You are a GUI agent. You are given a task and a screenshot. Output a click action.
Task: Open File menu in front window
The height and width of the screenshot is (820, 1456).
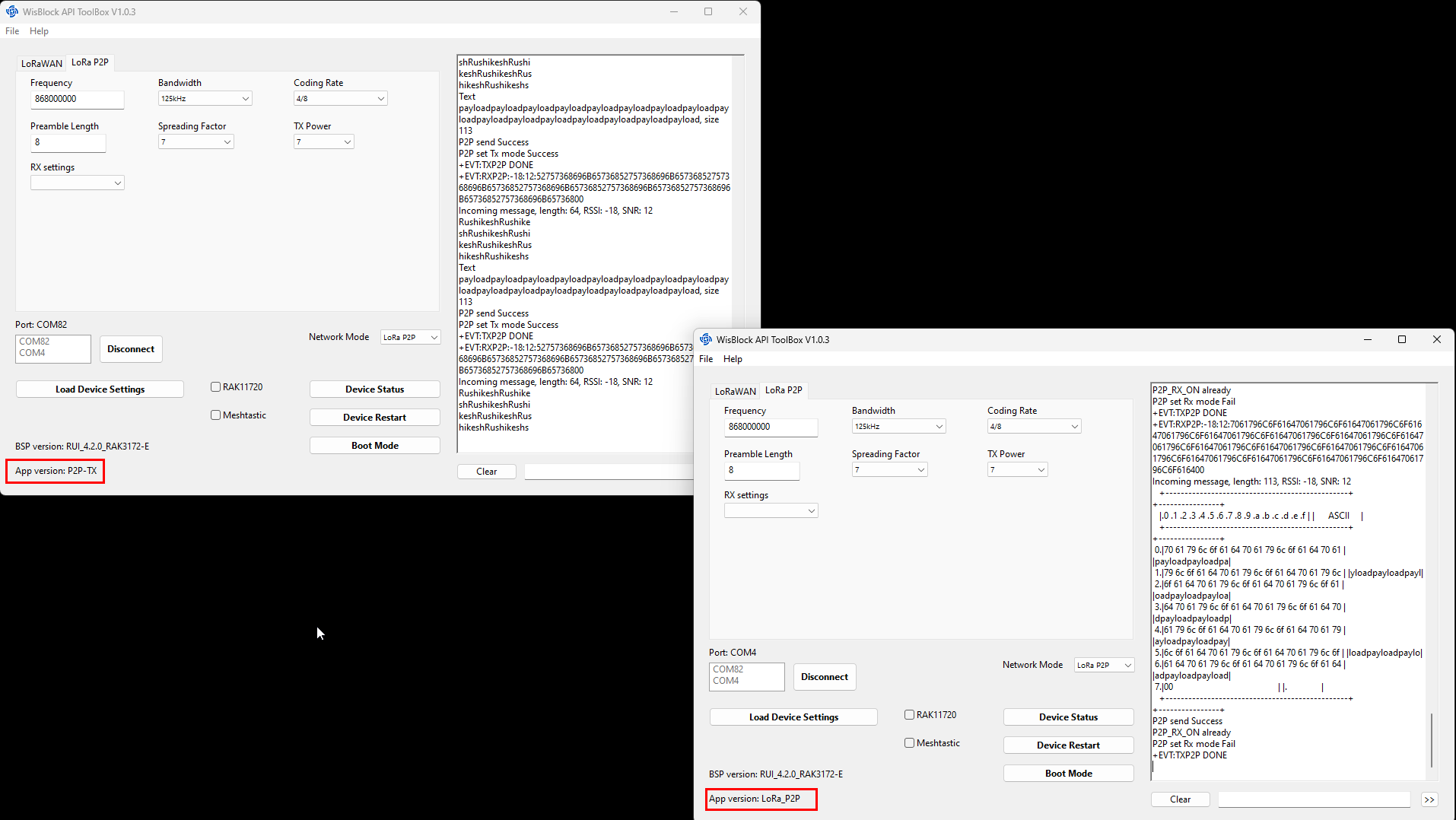706,359
